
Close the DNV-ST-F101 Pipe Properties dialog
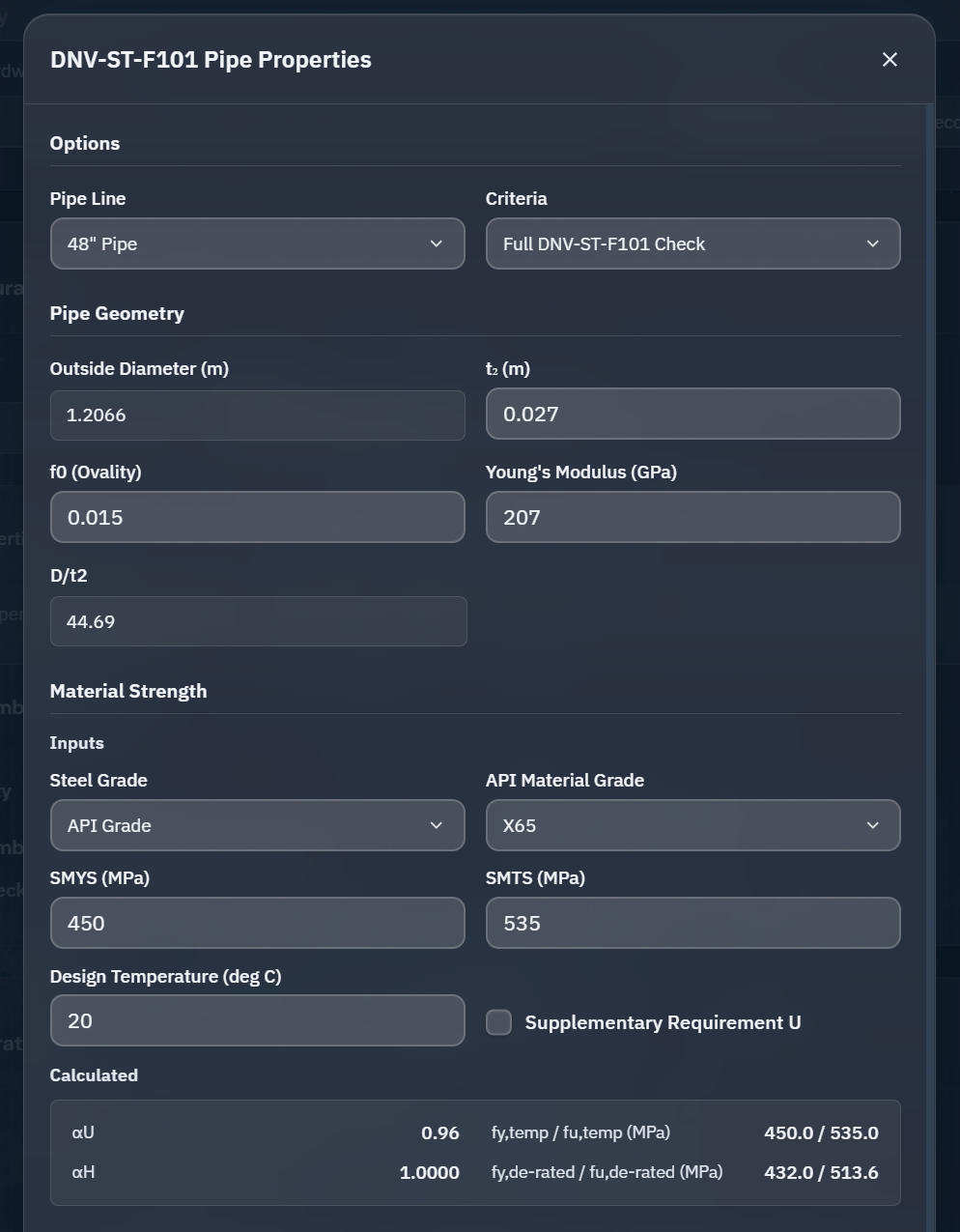[x=889, y=60]
